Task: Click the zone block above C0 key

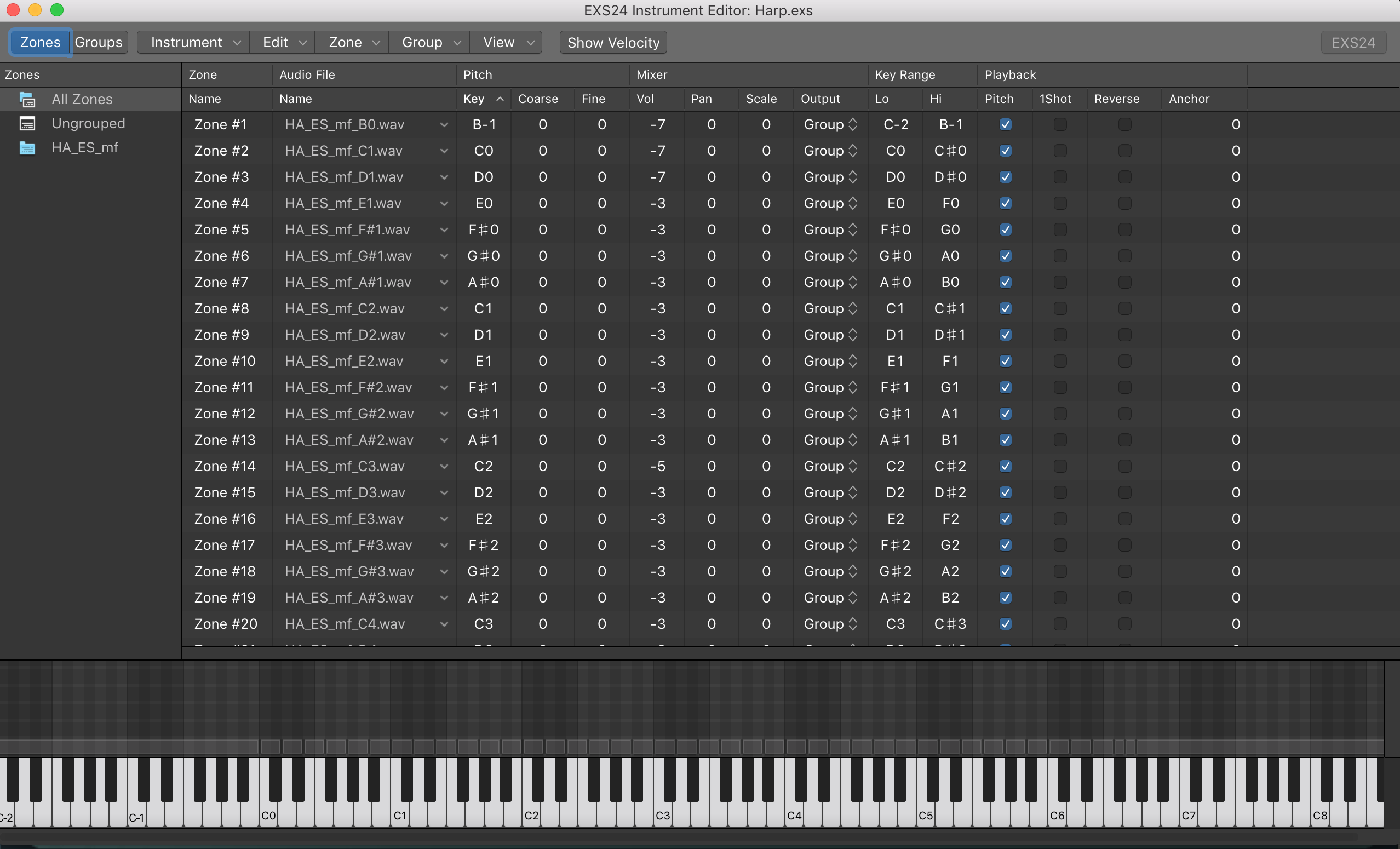Action: pyautogui.click(x=271, y=746)
